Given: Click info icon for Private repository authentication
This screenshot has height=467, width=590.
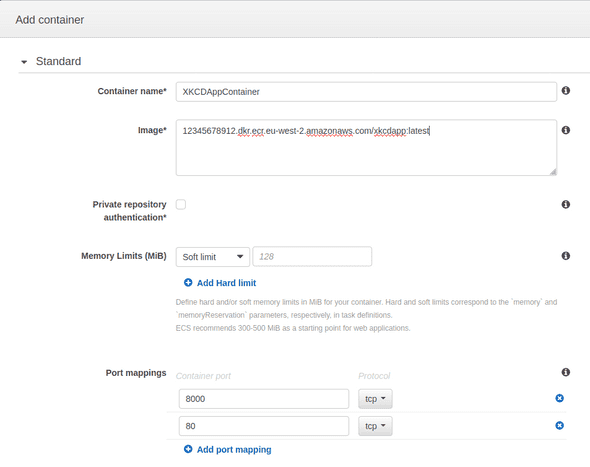Looking at the screenshot, I should tap(566, 204).
